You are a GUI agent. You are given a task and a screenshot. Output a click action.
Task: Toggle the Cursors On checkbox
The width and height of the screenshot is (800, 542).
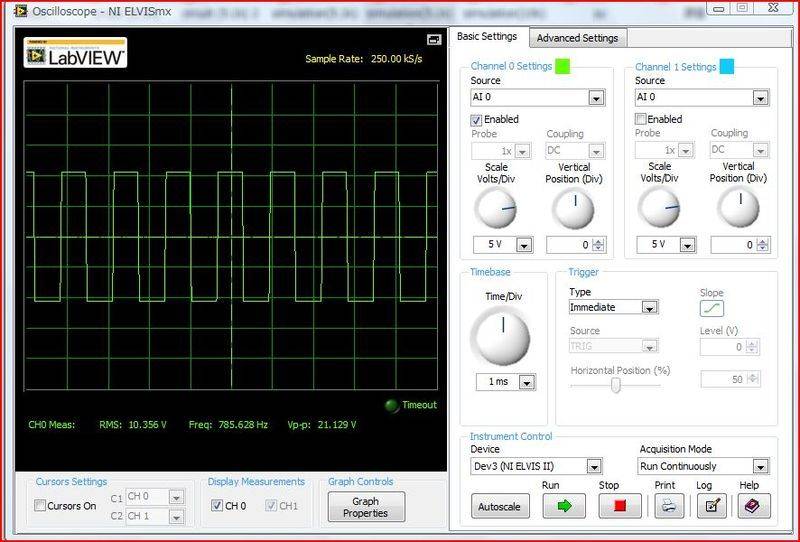[x=41, y=506]
